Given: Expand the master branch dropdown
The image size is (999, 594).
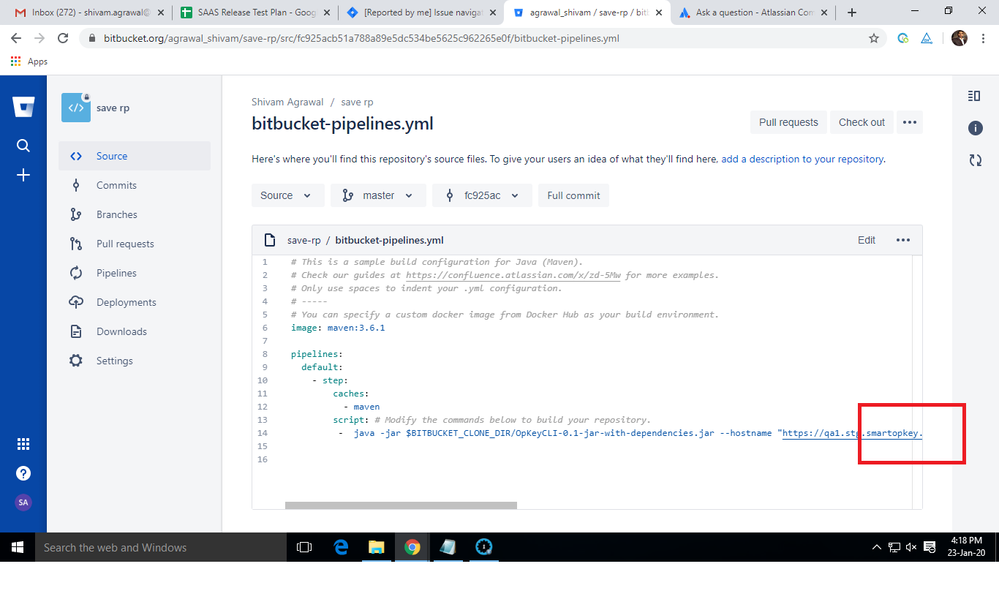Looking at the screenshot, I should (x=378, y=196).
